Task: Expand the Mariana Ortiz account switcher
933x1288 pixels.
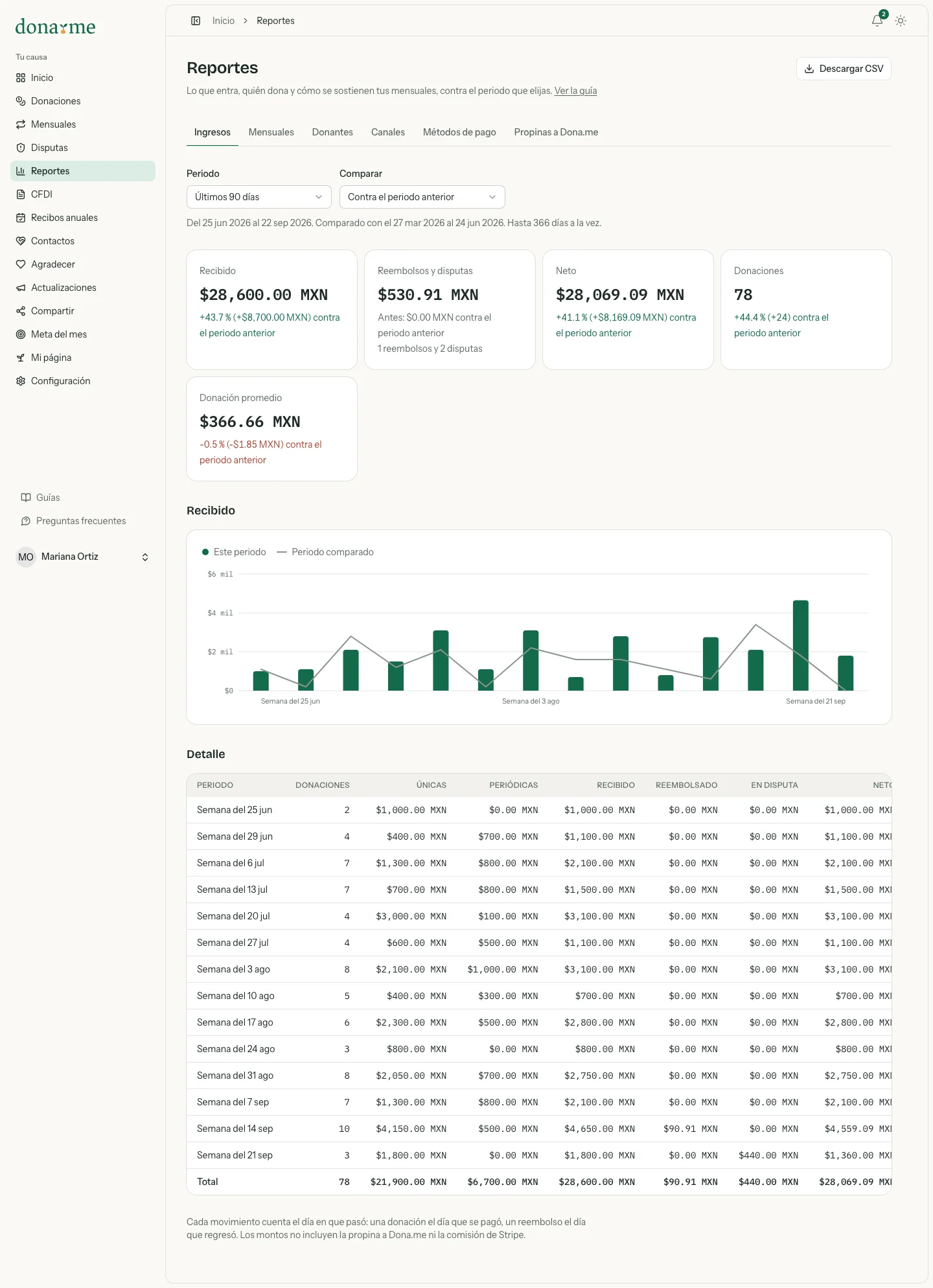Action: (83, 557)
